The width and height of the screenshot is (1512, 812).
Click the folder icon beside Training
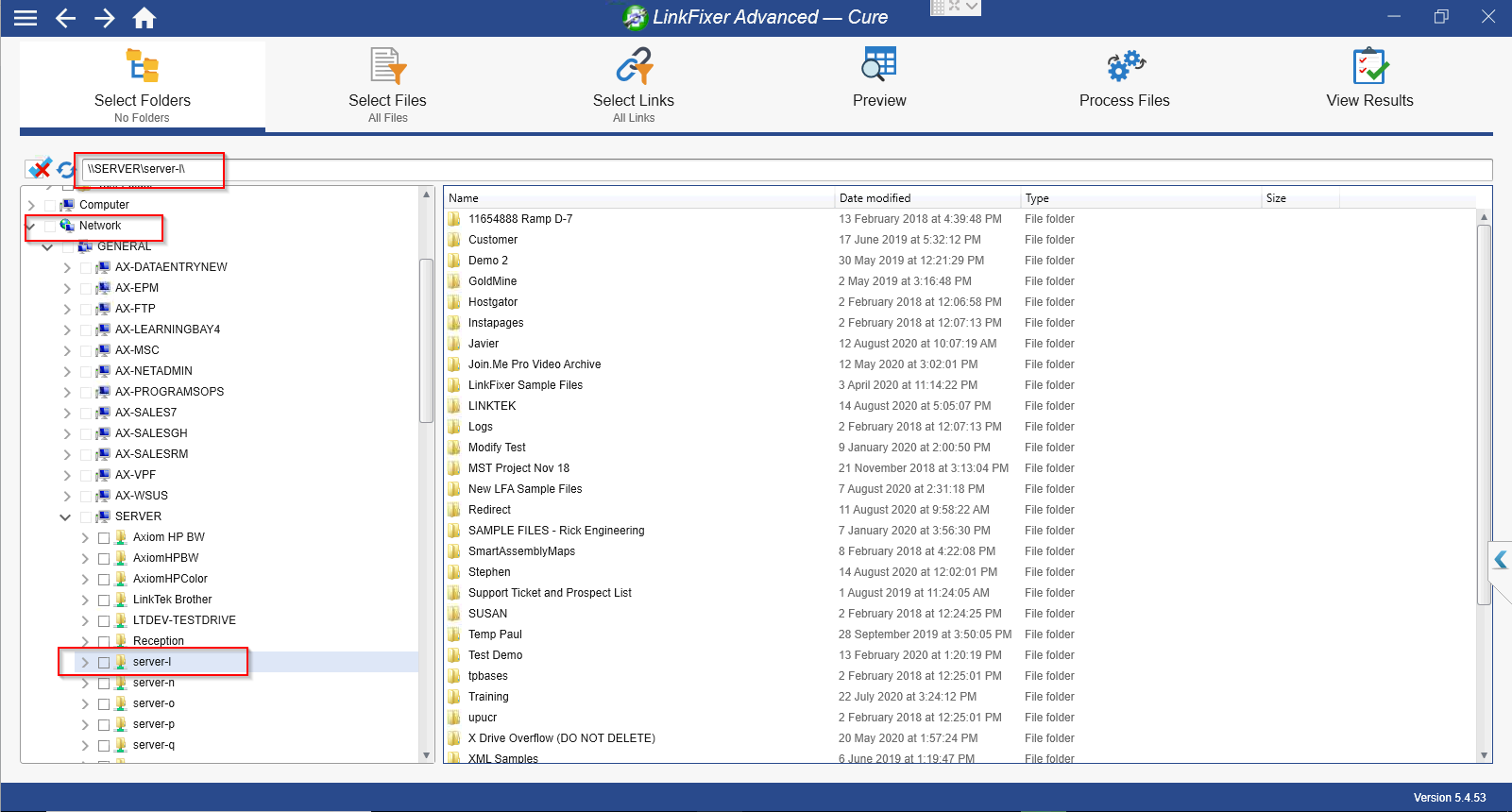pyautogui.click(x=454, y=697)
